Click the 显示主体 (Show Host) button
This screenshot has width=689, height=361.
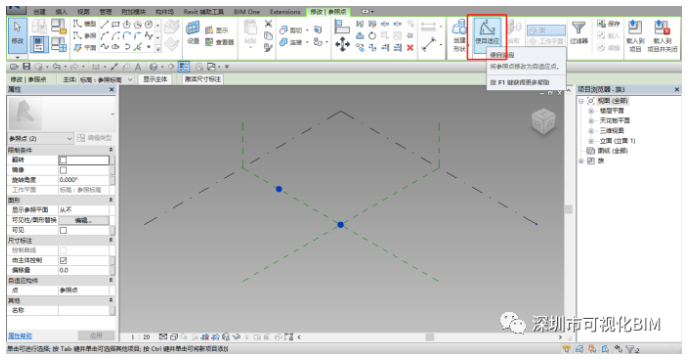(155, 79)
